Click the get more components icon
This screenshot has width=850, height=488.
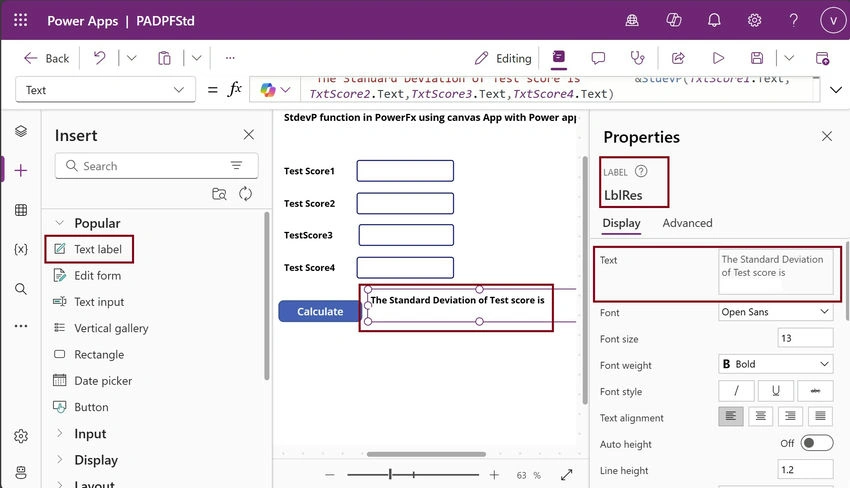pyautogui.click(x=219, y=194)
